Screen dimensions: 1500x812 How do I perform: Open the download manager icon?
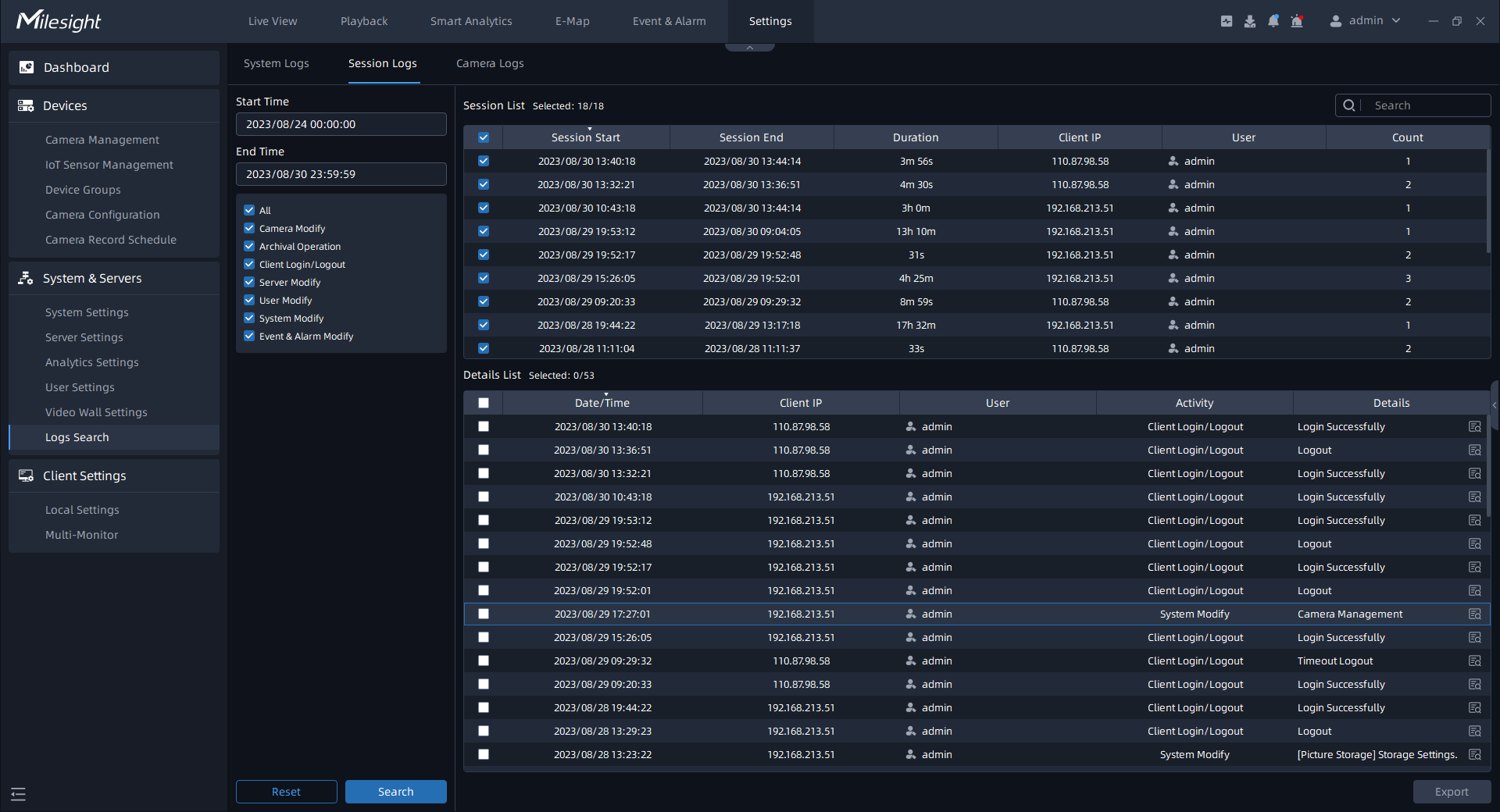click(1250, 21)
